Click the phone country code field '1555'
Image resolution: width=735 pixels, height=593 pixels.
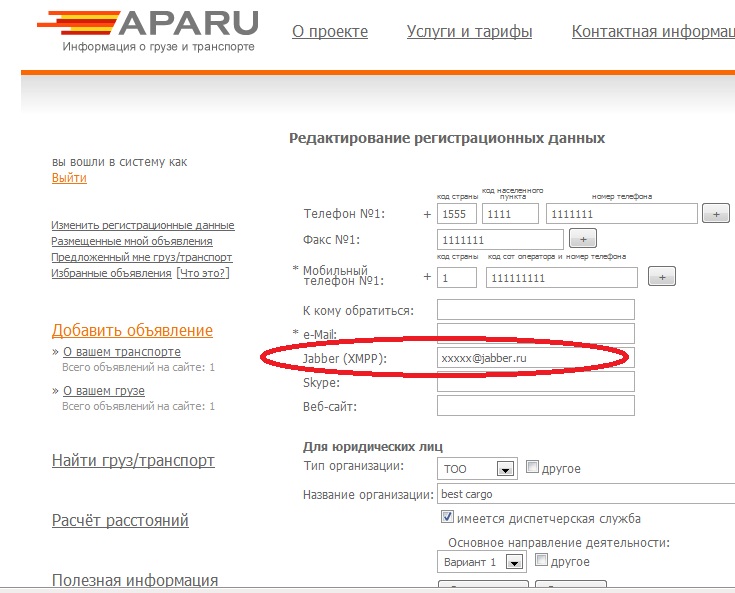tap(457, 214)
